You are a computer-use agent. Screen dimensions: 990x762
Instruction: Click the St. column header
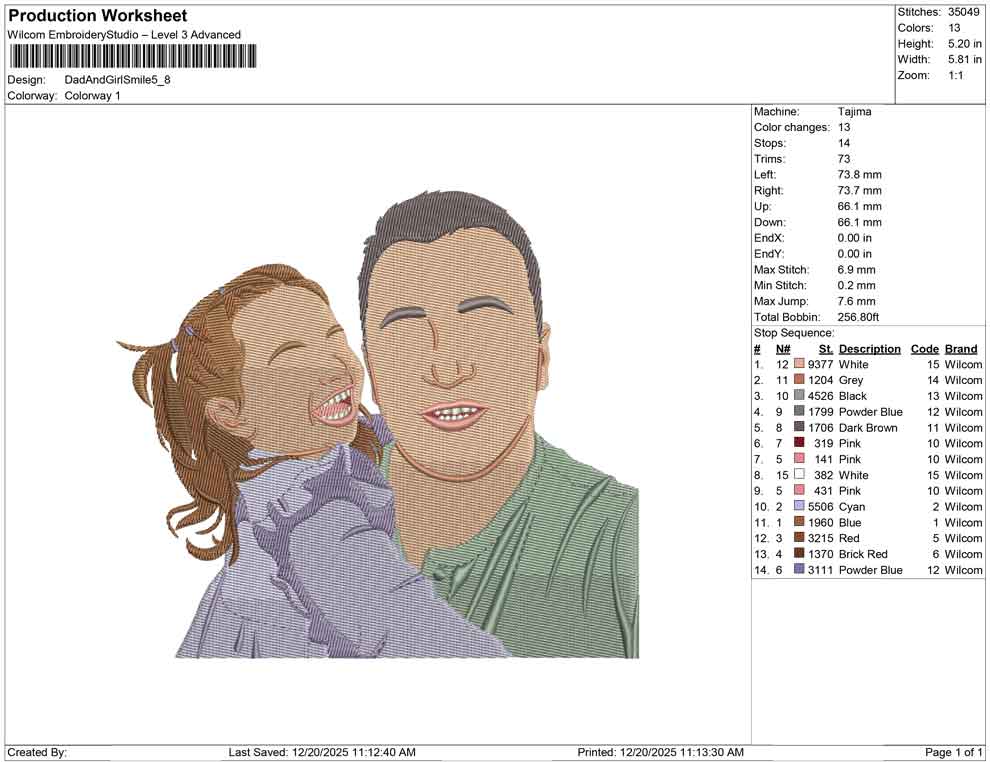click(x=824, y=348)
